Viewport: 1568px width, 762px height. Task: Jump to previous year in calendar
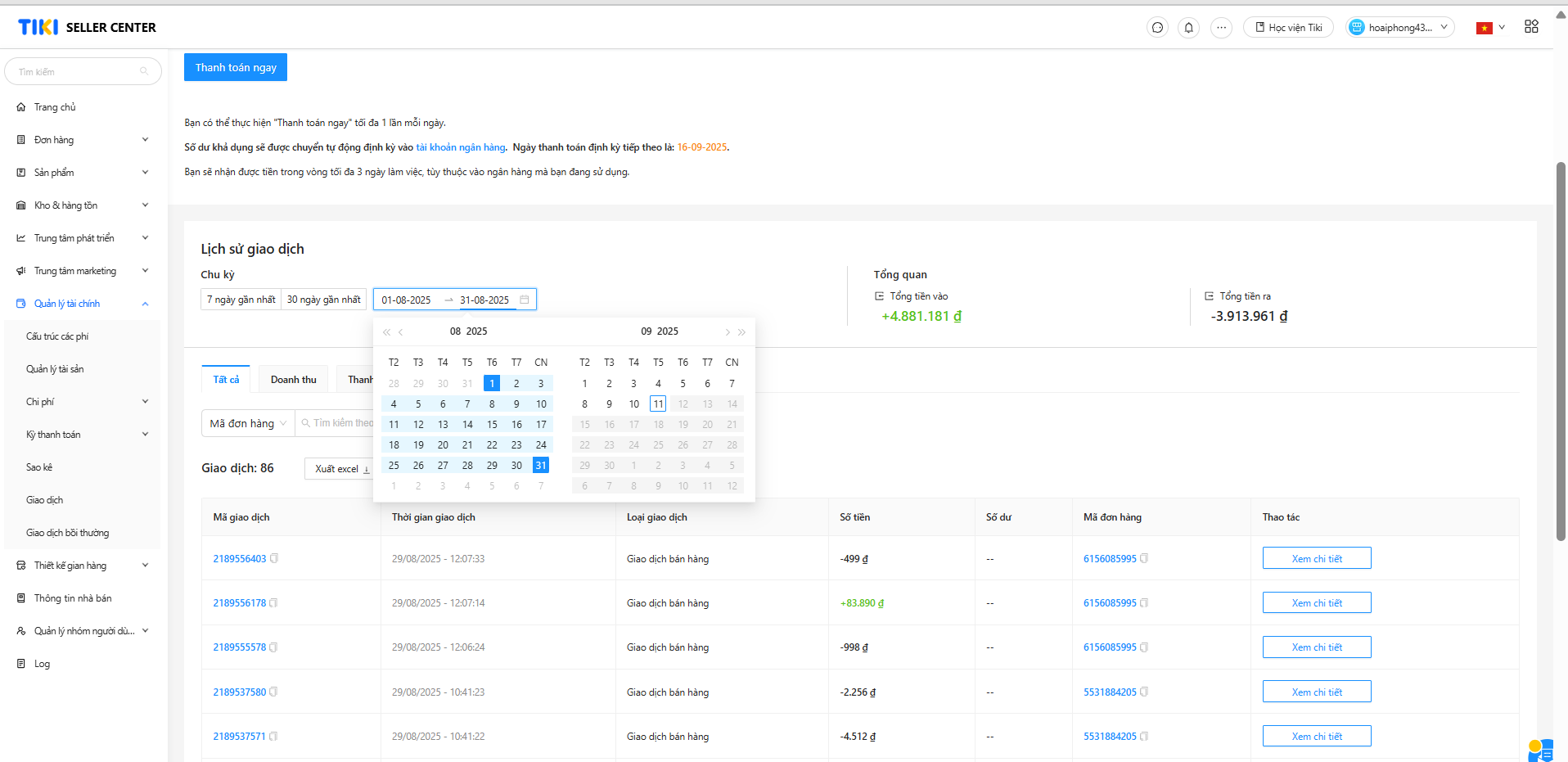386,332
